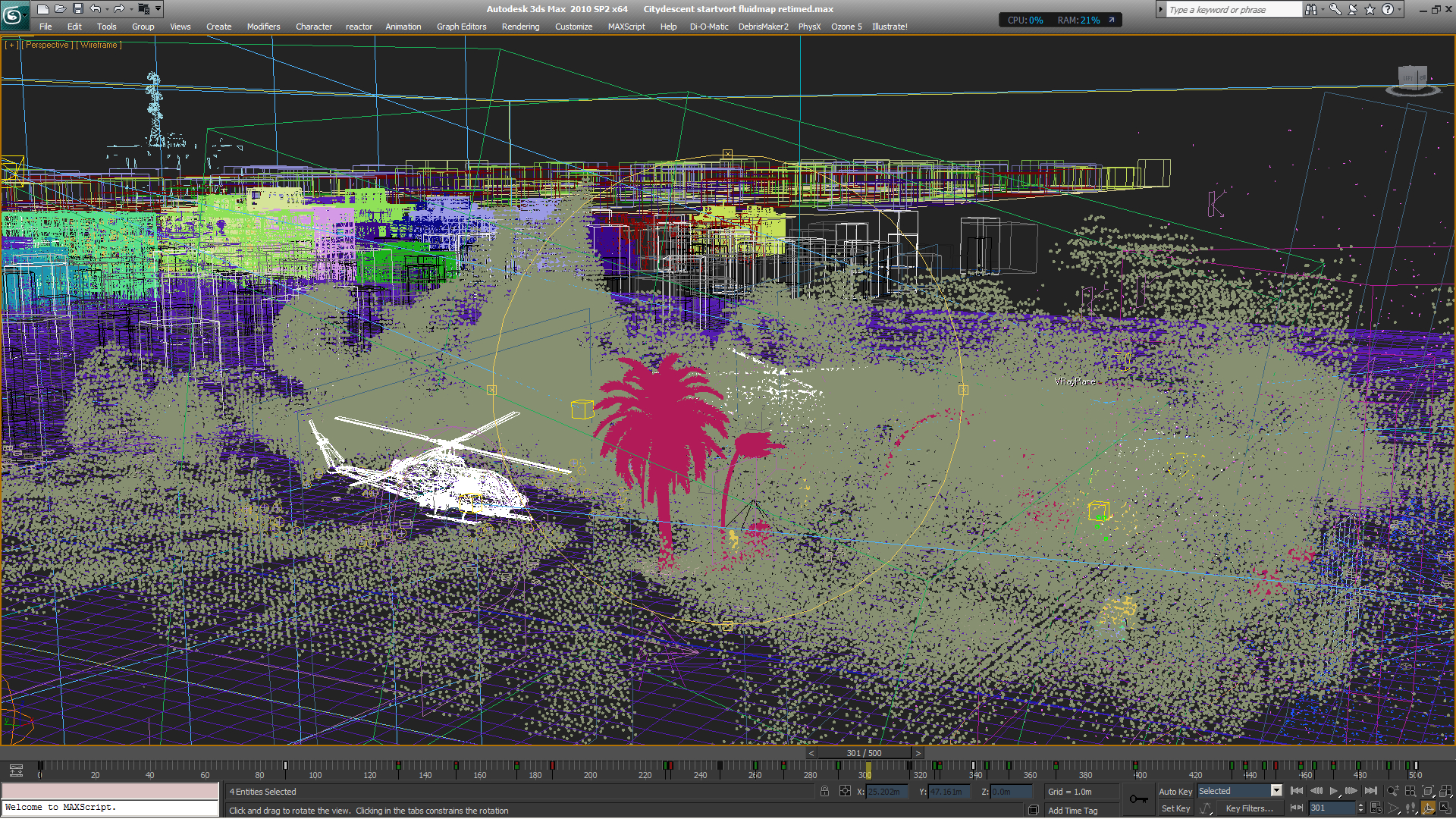Open the Wireframe viewport shading menu

click(x=99, y=45)
